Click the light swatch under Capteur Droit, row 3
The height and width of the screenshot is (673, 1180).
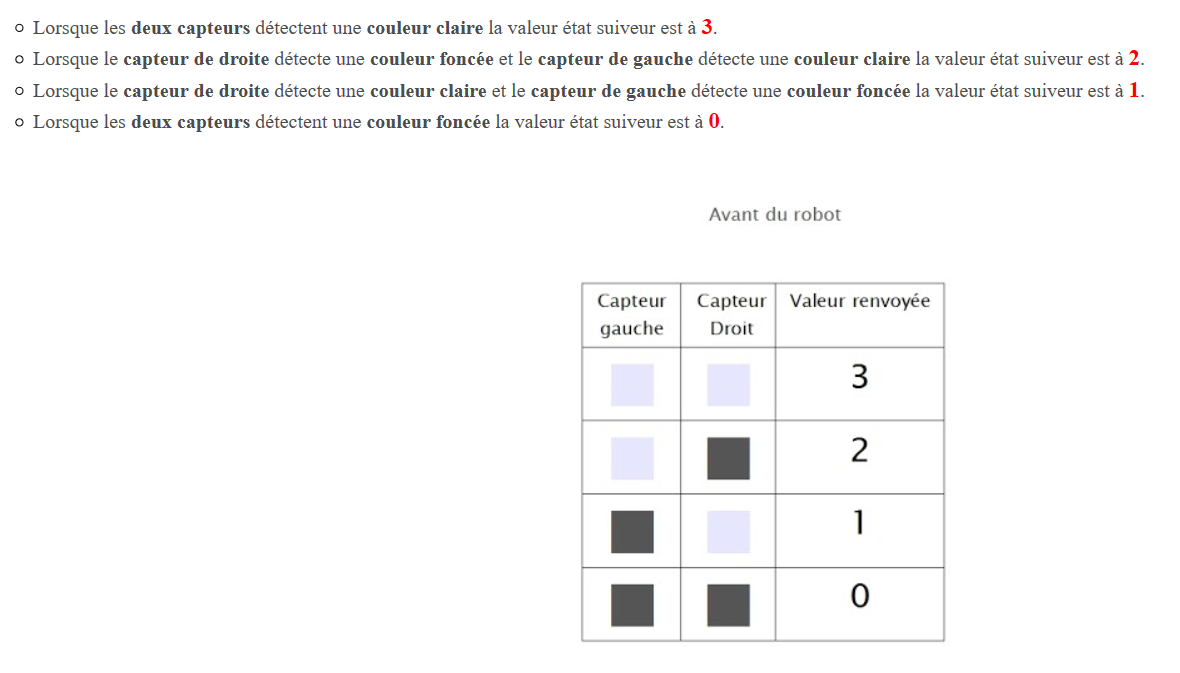(728, 385)
